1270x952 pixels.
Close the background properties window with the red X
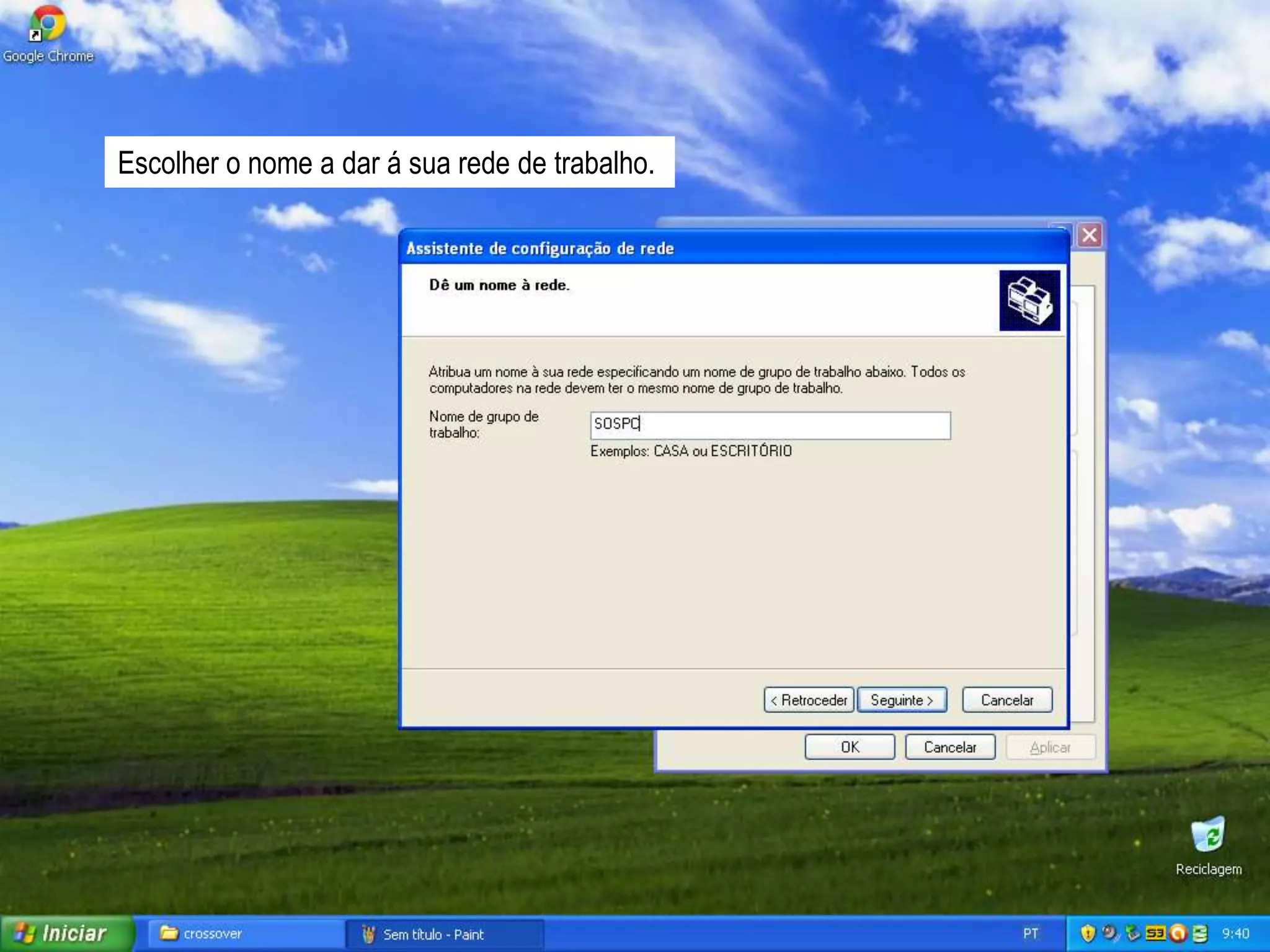tap(1090, 236)
